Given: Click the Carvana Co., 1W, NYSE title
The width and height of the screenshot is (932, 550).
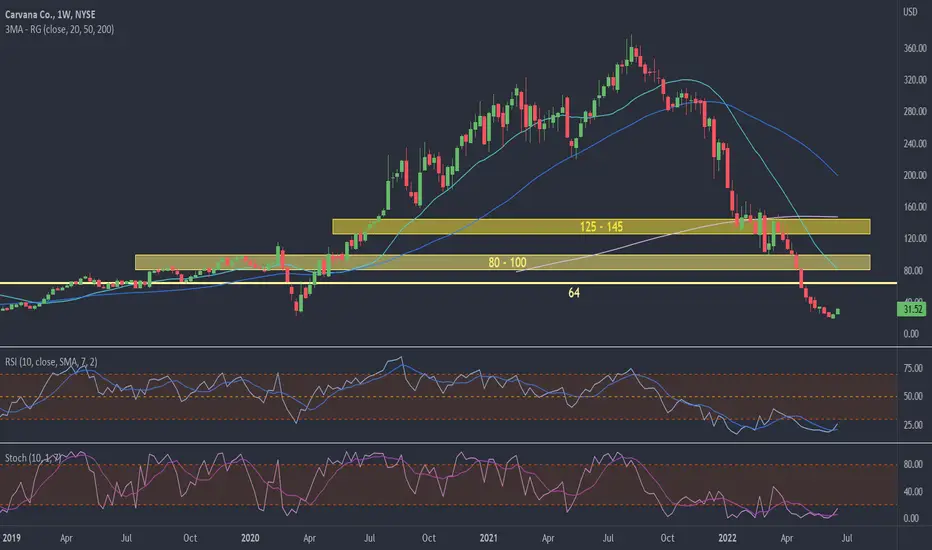Looking at the screenshot, I should tap(50, 14).
